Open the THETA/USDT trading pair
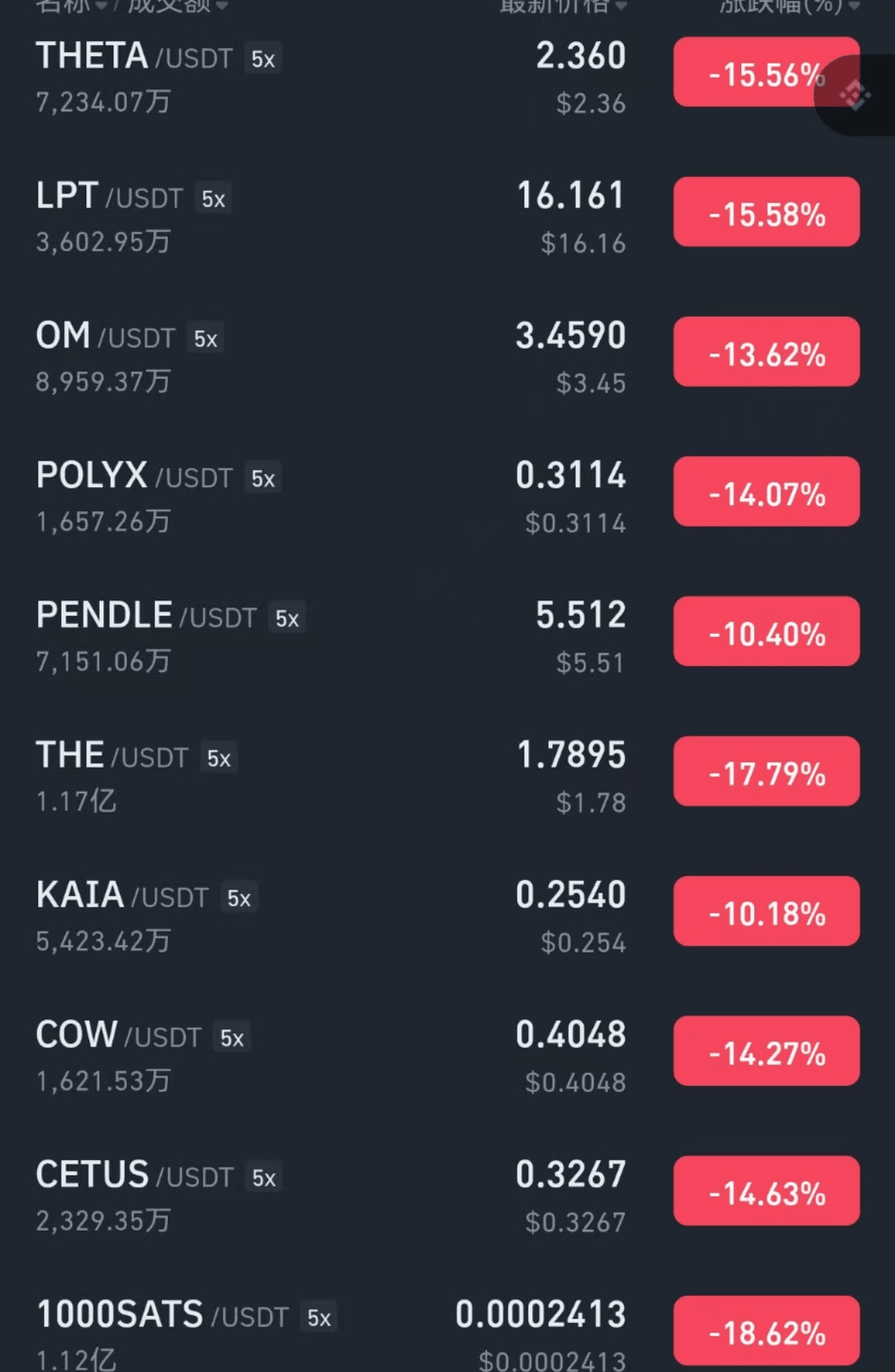Viewport: 895px width, 1372px height. [447, 78]
